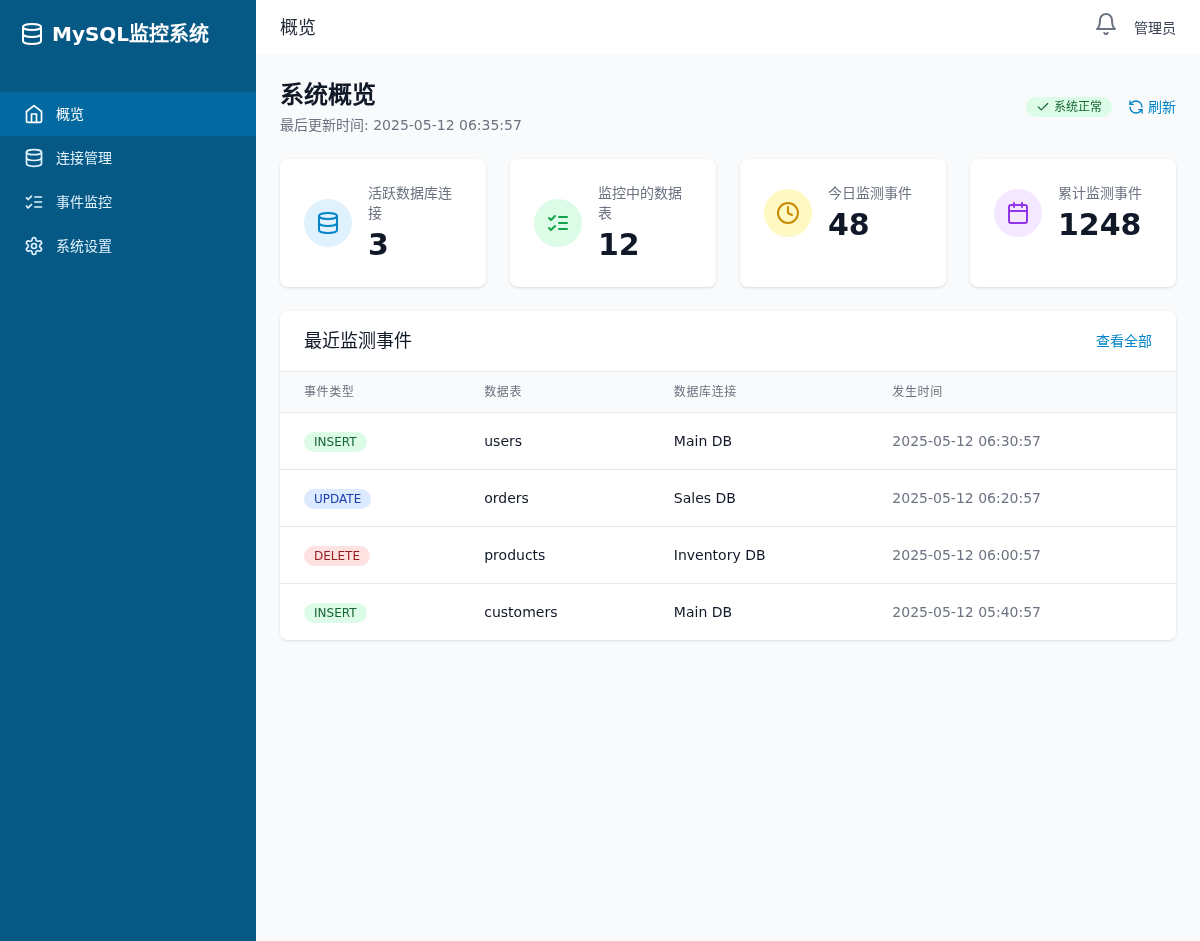Click Main DB in the users row
1200x941 pixels.
pyautogui.click(x=703, y=441)
